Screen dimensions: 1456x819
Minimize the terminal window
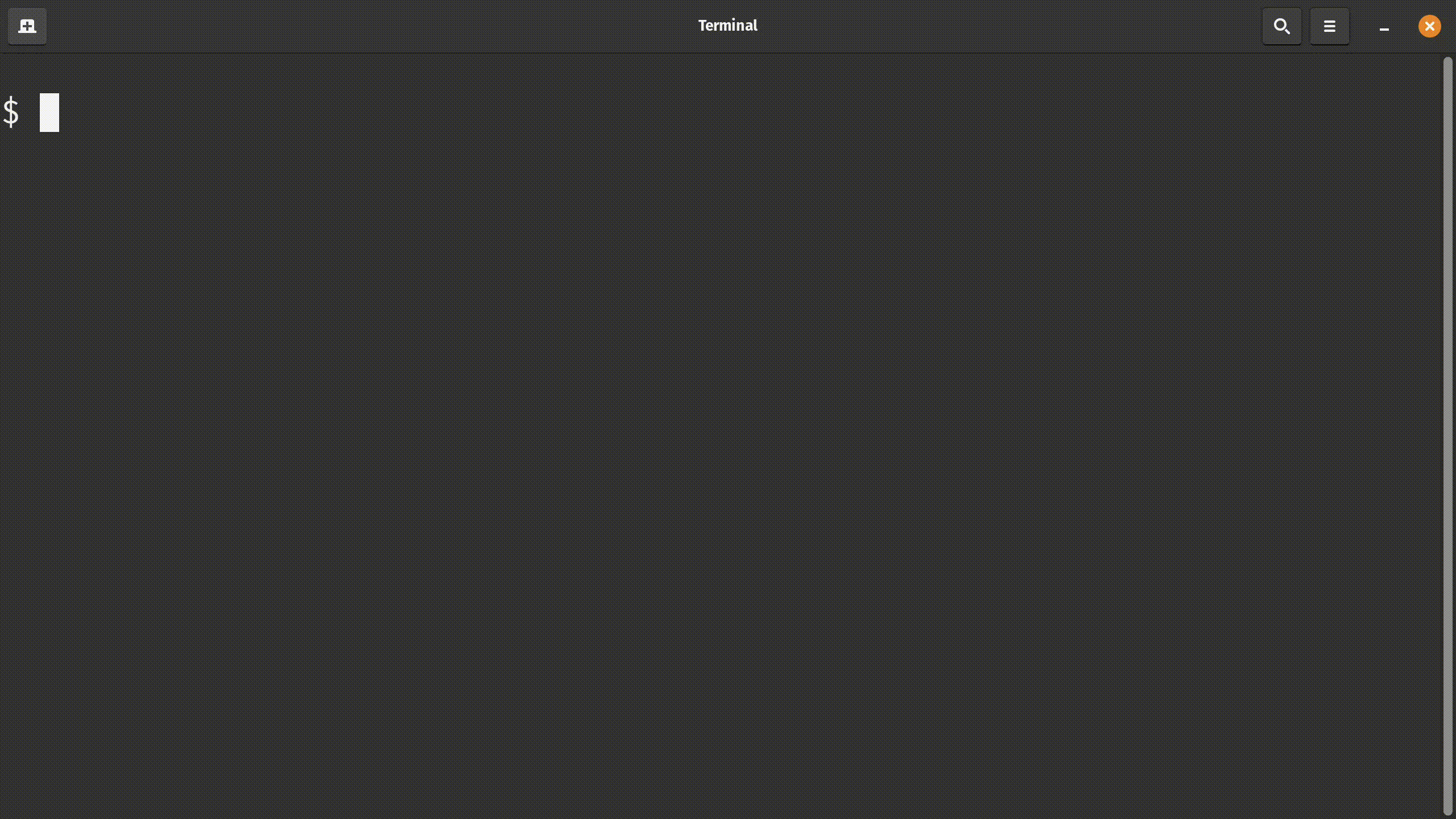pyautogui.click(x=1384, y=26)
